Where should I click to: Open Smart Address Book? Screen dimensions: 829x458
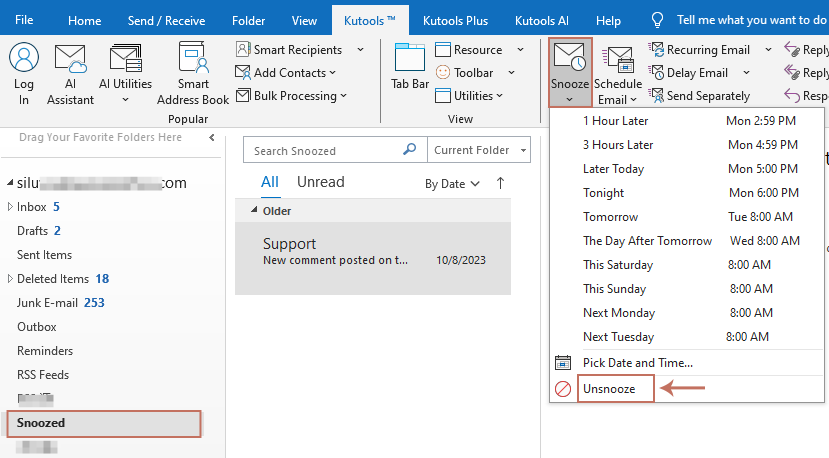click(x=193, y=74)
